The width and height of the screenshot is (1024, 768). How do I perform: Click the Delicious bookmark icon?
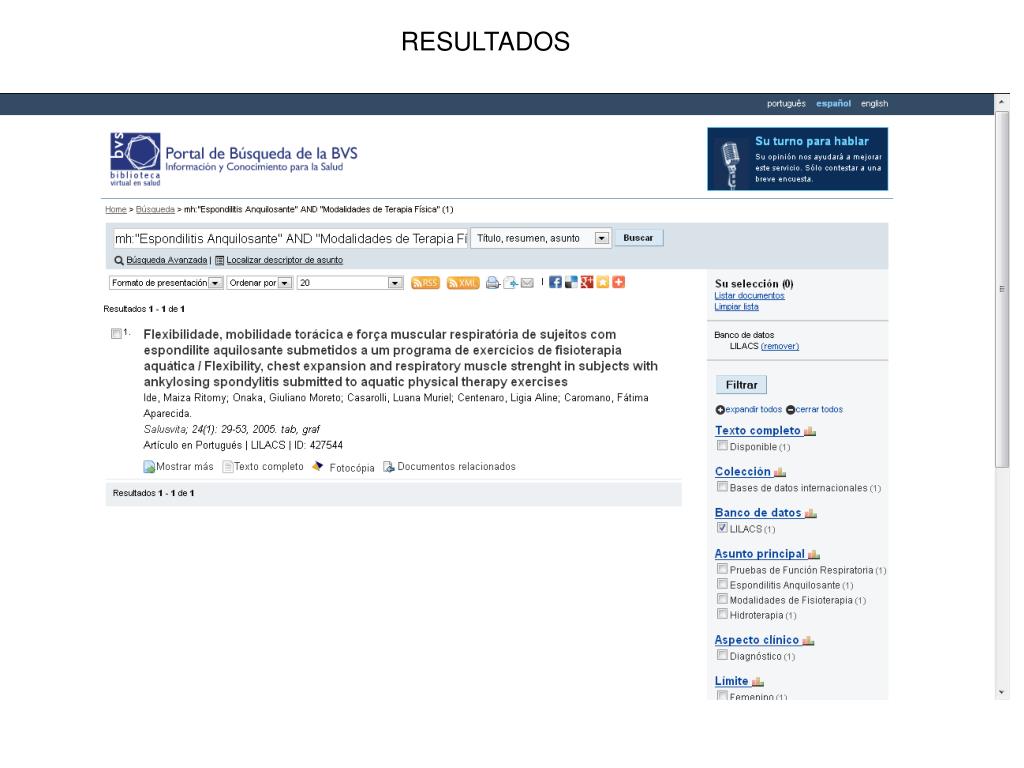click(571, 282)
